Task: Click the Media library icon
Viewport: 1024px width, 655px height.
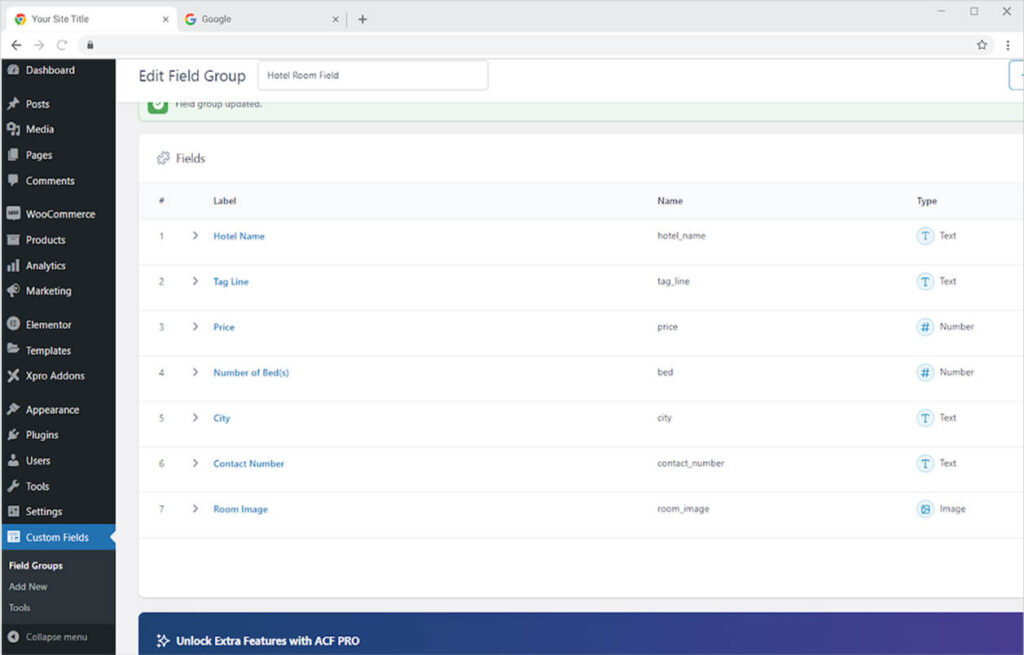Action: pos(13,129)
